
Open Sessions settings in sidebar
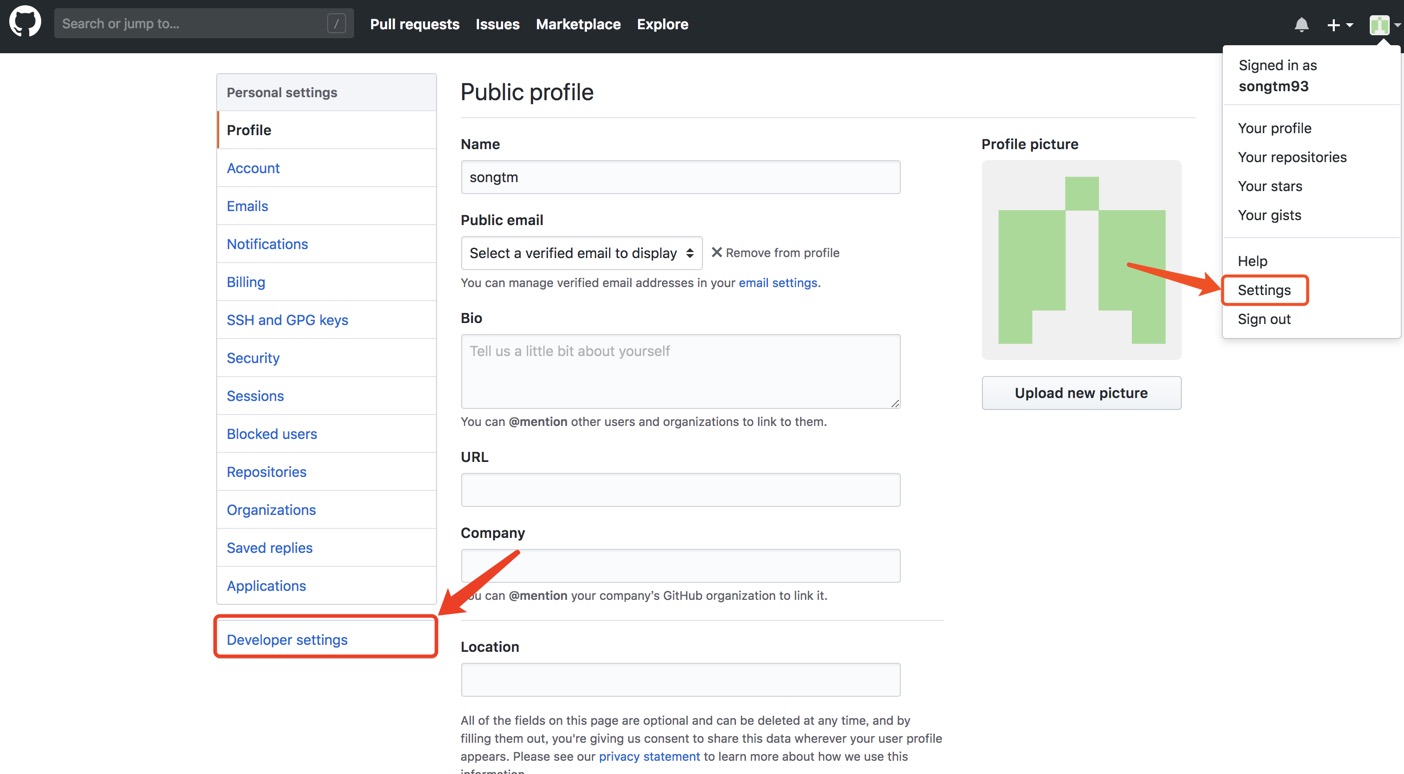point(326,396)
